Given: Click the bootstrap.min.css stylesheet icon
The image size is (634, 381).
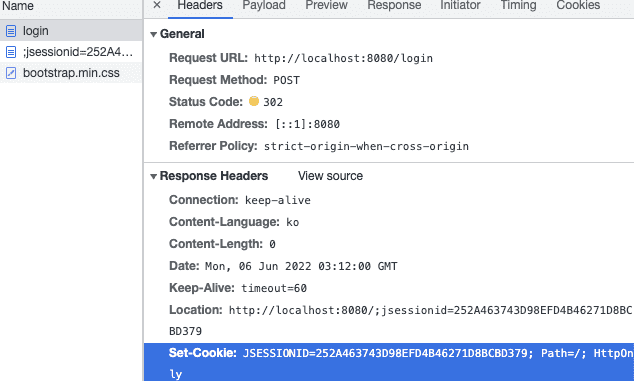Looking at the screenshot, I should 11,73.
